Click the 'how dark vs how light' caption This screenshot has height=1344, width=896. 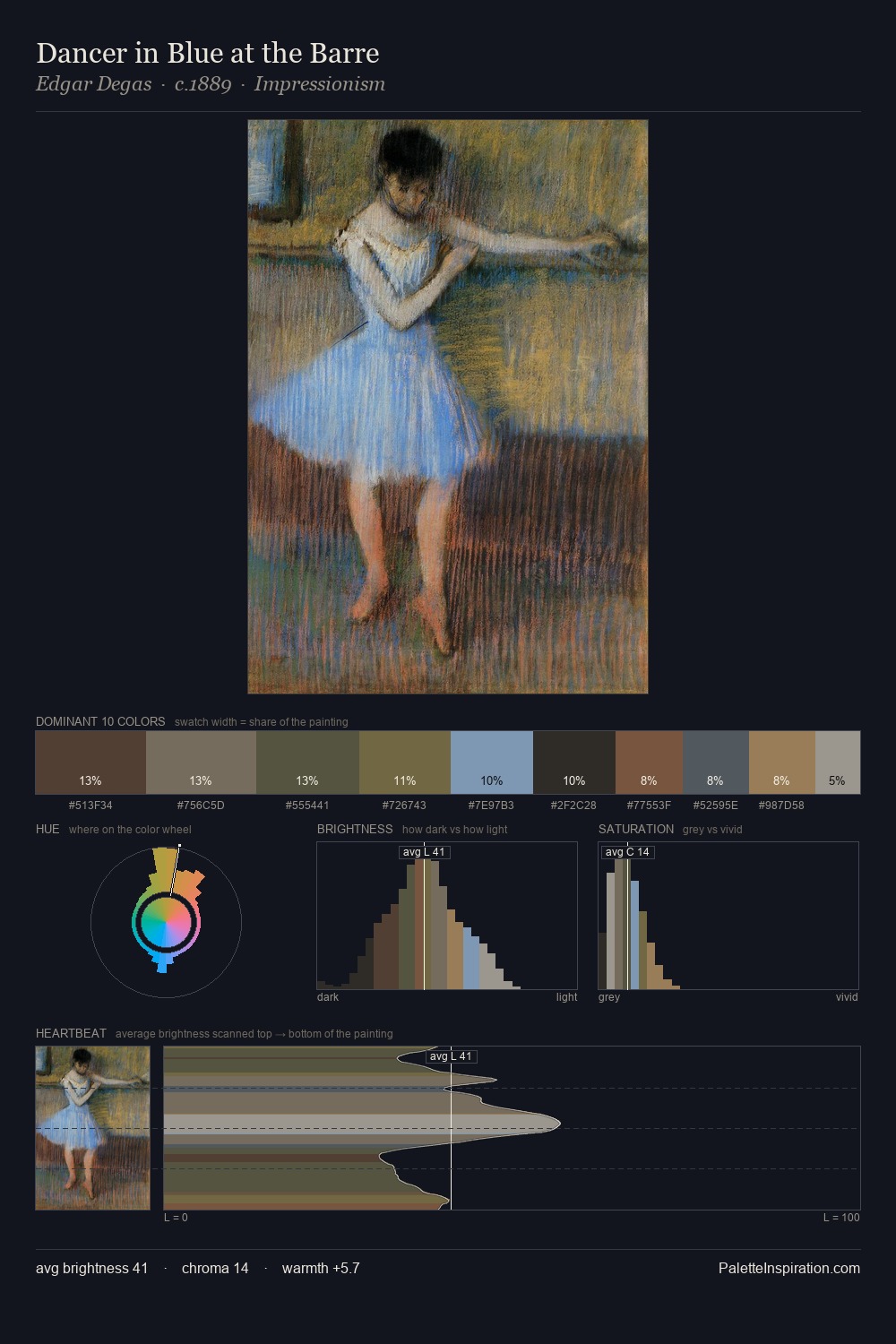point(455,830)
